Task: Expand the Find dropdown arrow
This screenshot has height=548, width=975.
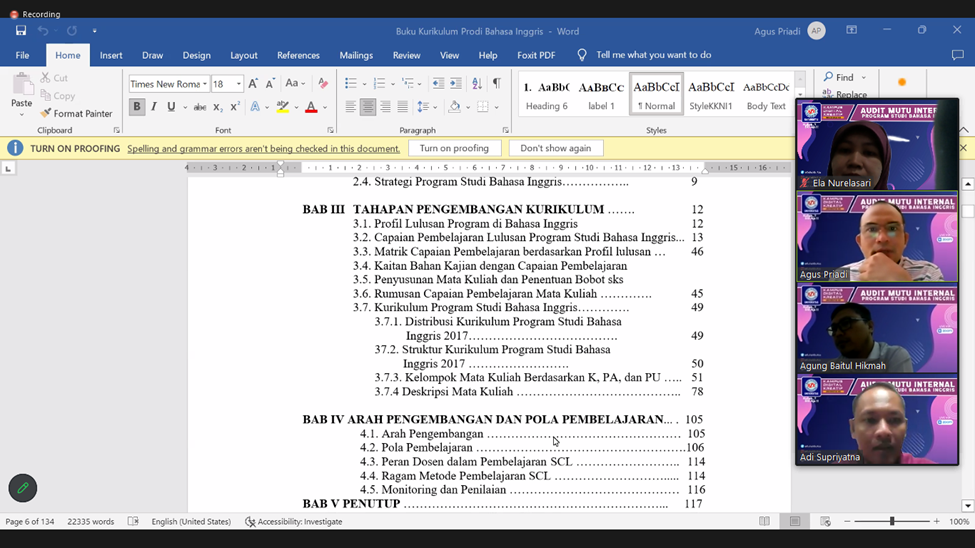Action: [x=864, y=78]
